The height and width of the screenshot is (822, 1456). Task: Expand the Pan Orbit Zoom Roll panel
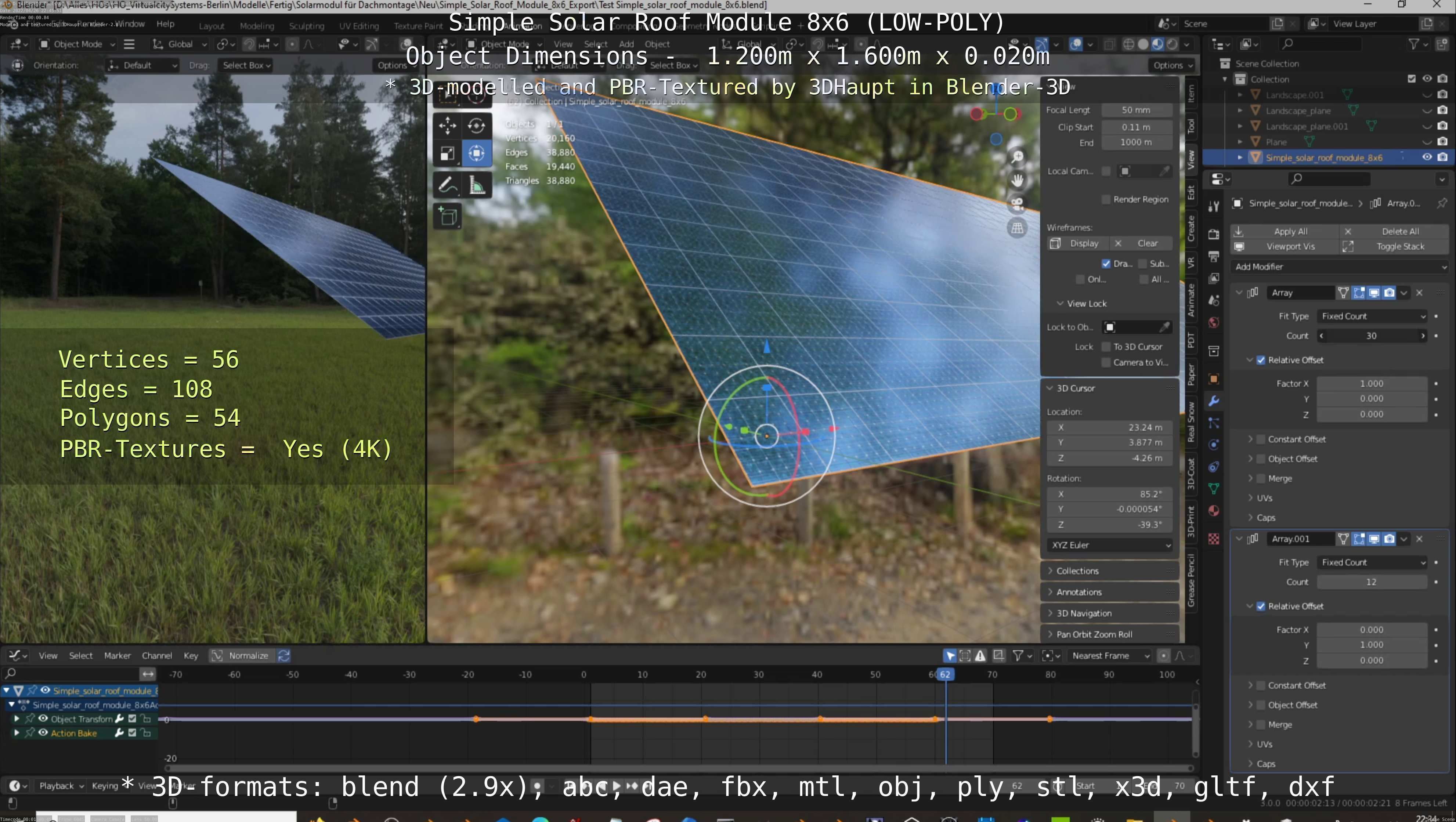tap(1109, 634)
